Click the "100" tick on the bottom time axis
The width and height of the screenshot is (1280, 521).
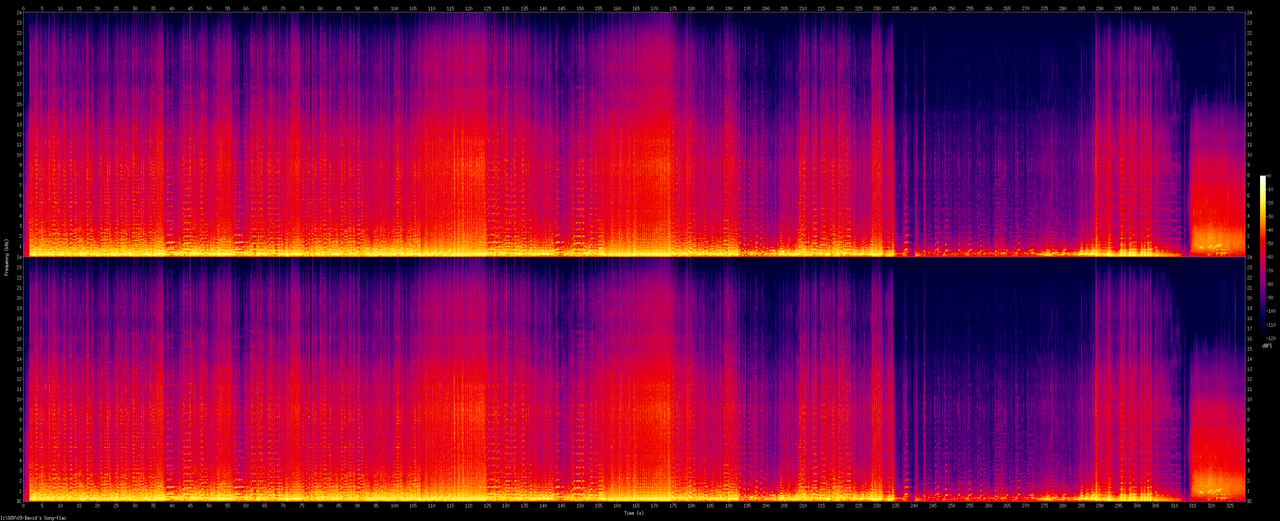pos(395,506)
